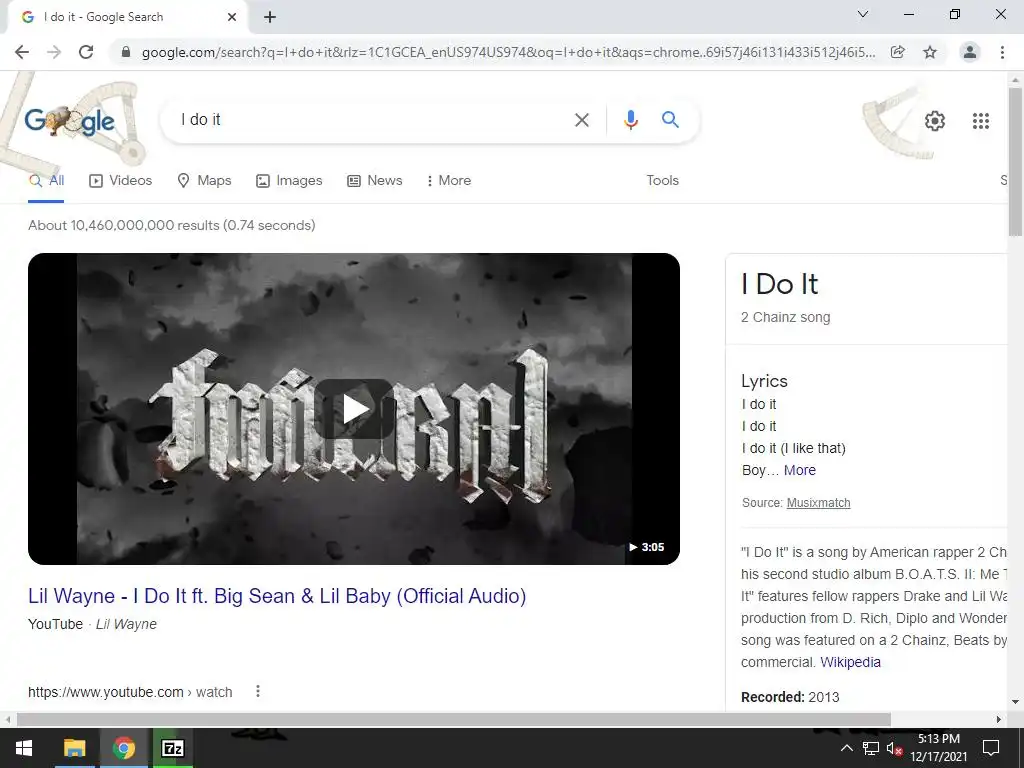Image resolution: width=1024 pixels, height=768 pixels.
Task: Click into the 'I do it' search field
Action: pos(372,120)
